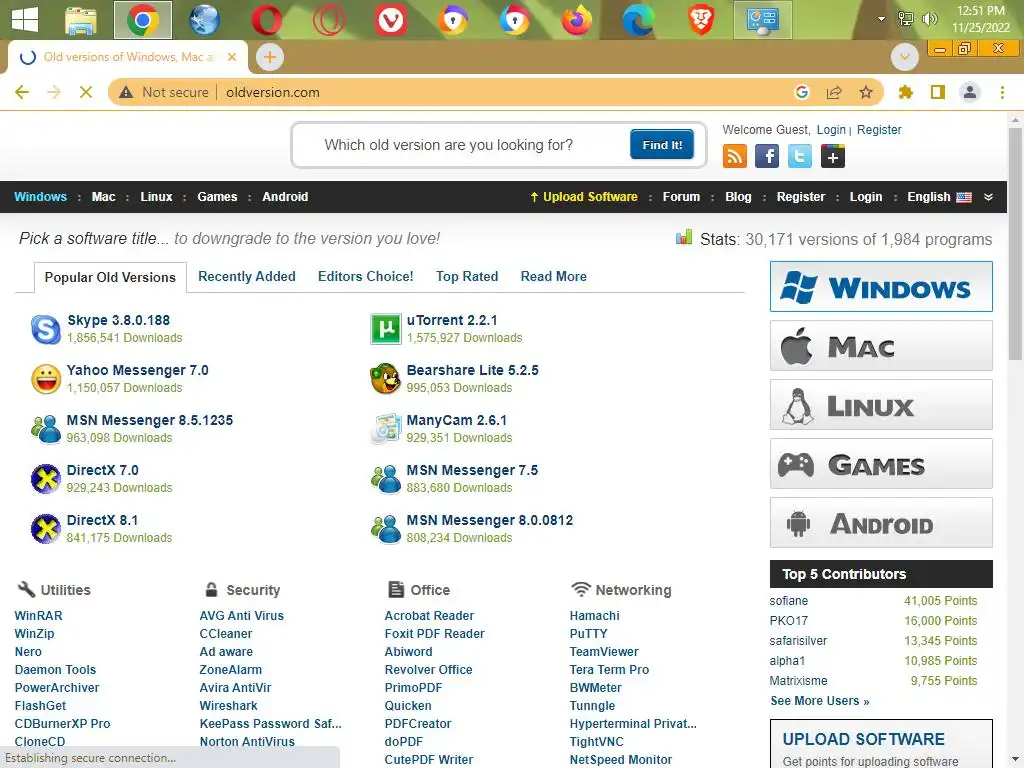Screen dimensions: 1024x768
Task: Open Windows Start menu
Action: (x=25, y=20)
